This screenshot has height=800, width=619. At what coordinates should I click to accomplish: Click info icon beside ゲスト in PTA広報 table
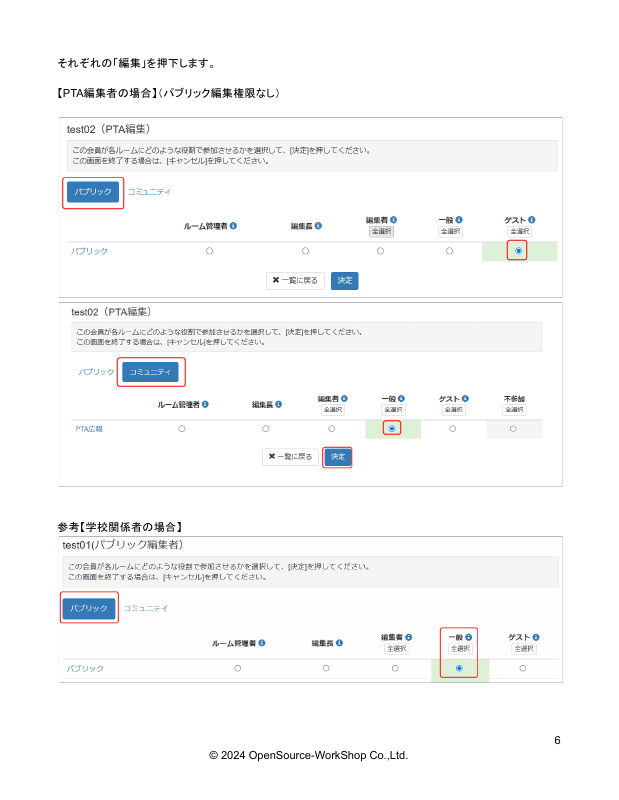pos(465,398)
